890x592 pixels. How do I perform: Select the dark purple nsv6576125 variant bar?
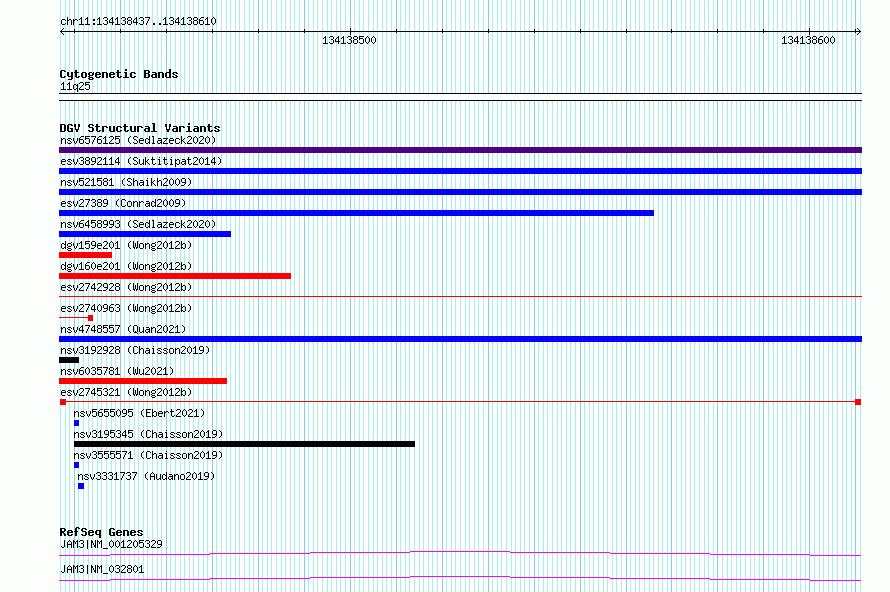(460, 150)
